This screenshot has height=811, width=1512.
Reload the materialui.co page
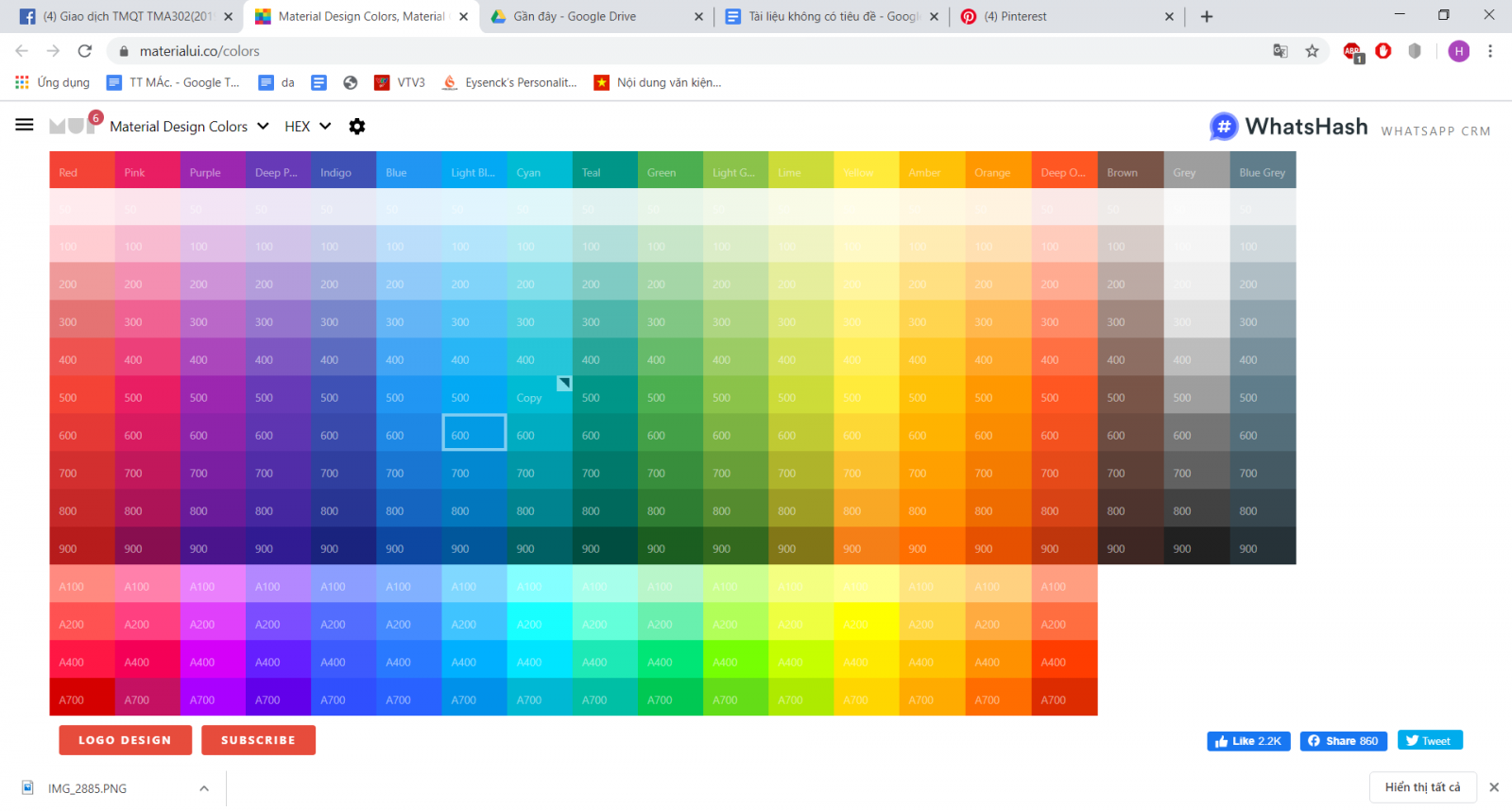(x=85, y=51)
